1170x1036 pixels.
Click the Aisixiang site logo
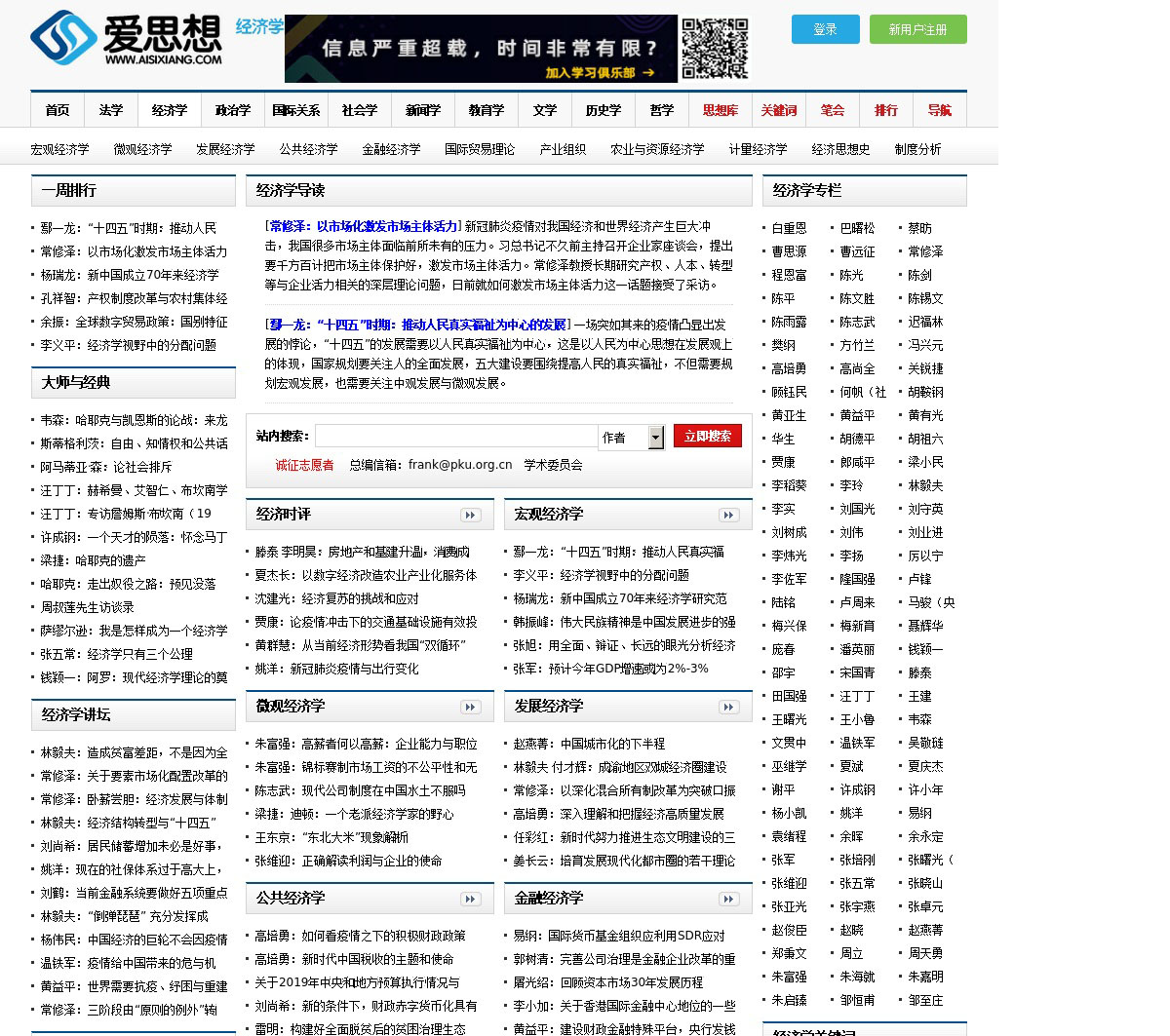pyautogui.click(x=127, y=39)
